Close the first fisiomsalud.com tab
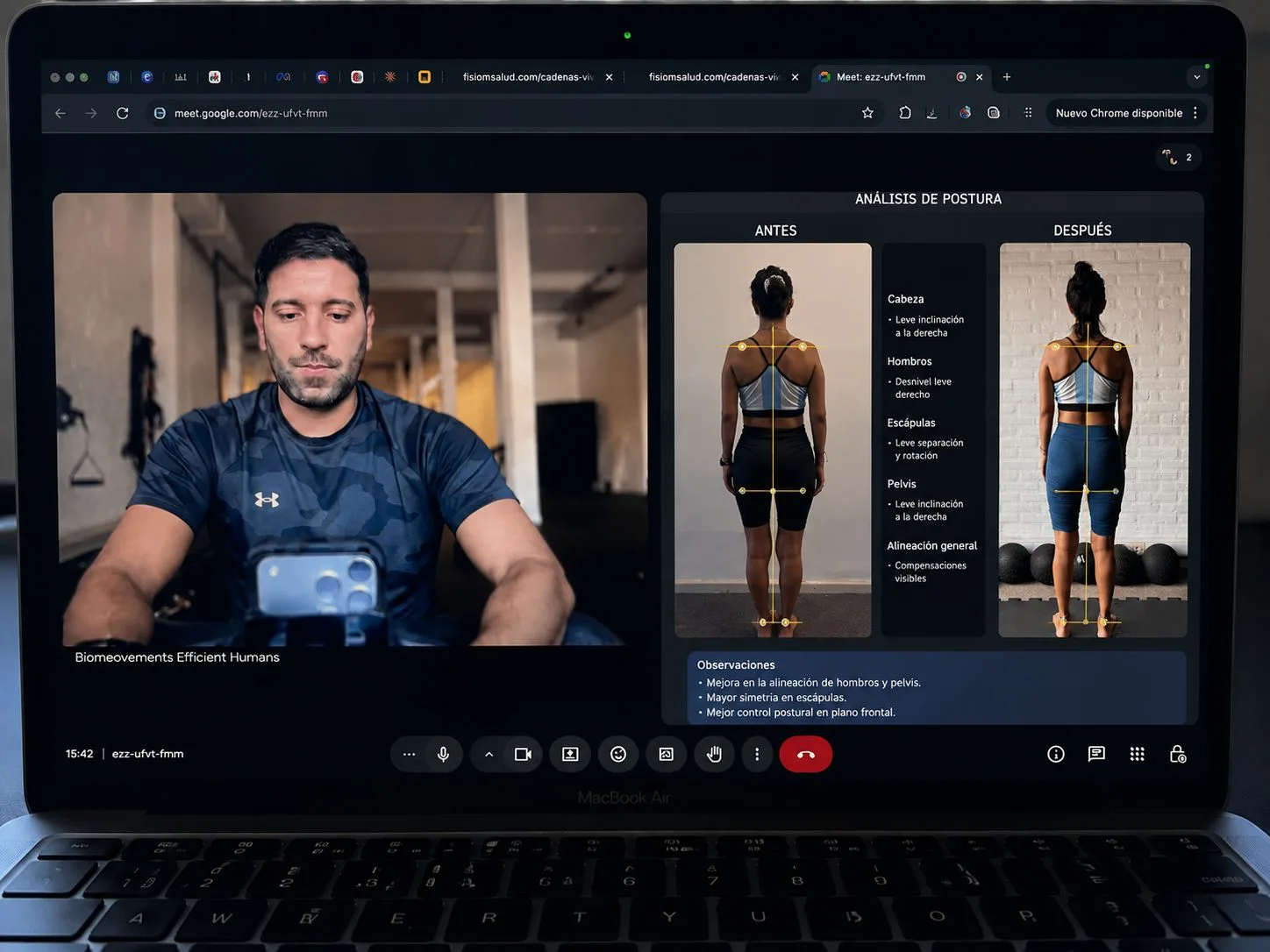This screenshot has width=1270, height=952. click(609, 77)
